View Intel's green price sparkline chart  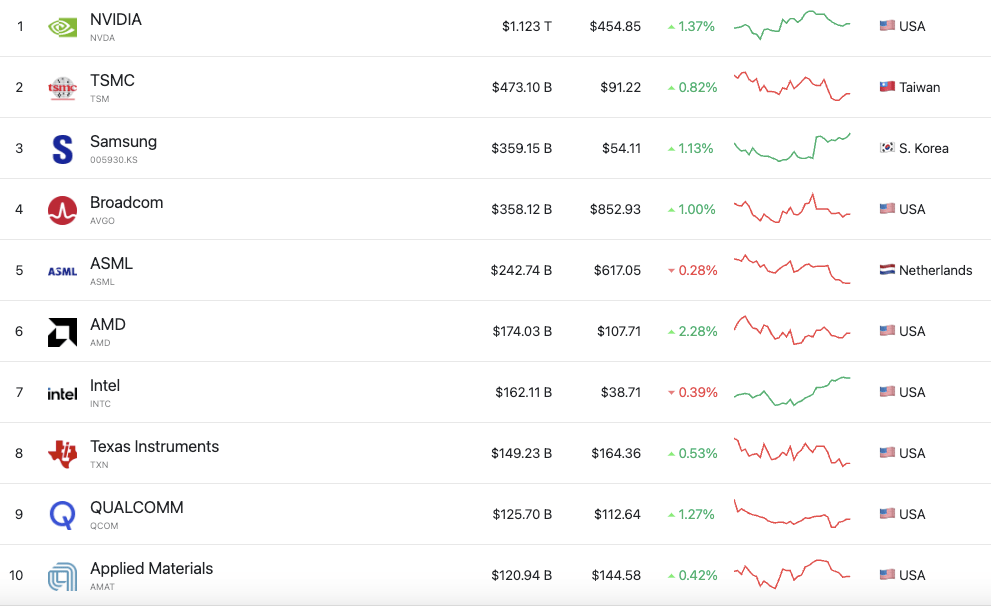792,391
